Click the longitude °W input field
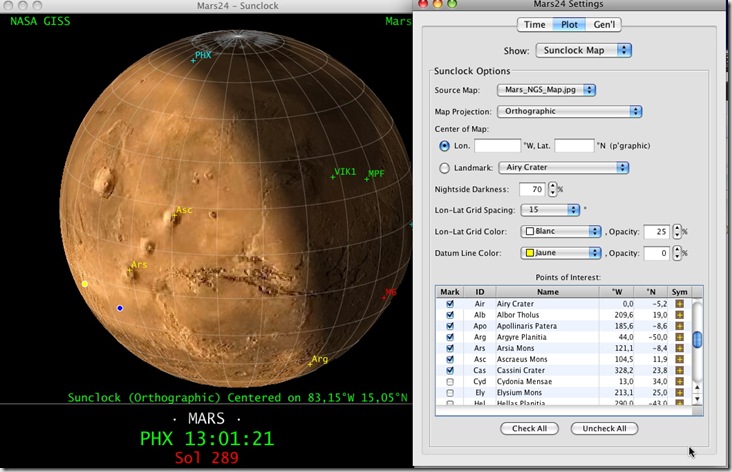 coord(497,146)
